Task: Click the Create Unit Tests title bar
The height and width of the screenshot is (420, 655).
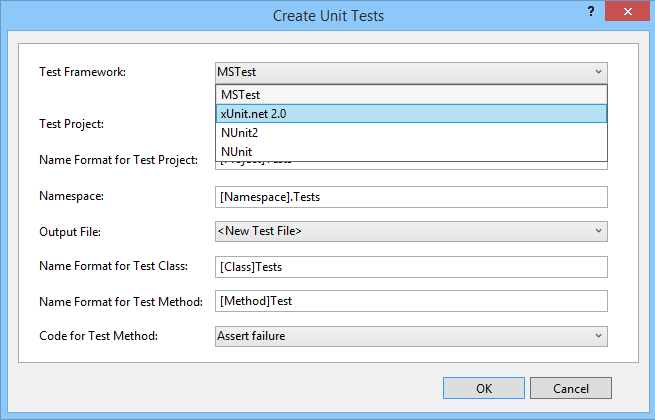Action: tap(327, 15)
